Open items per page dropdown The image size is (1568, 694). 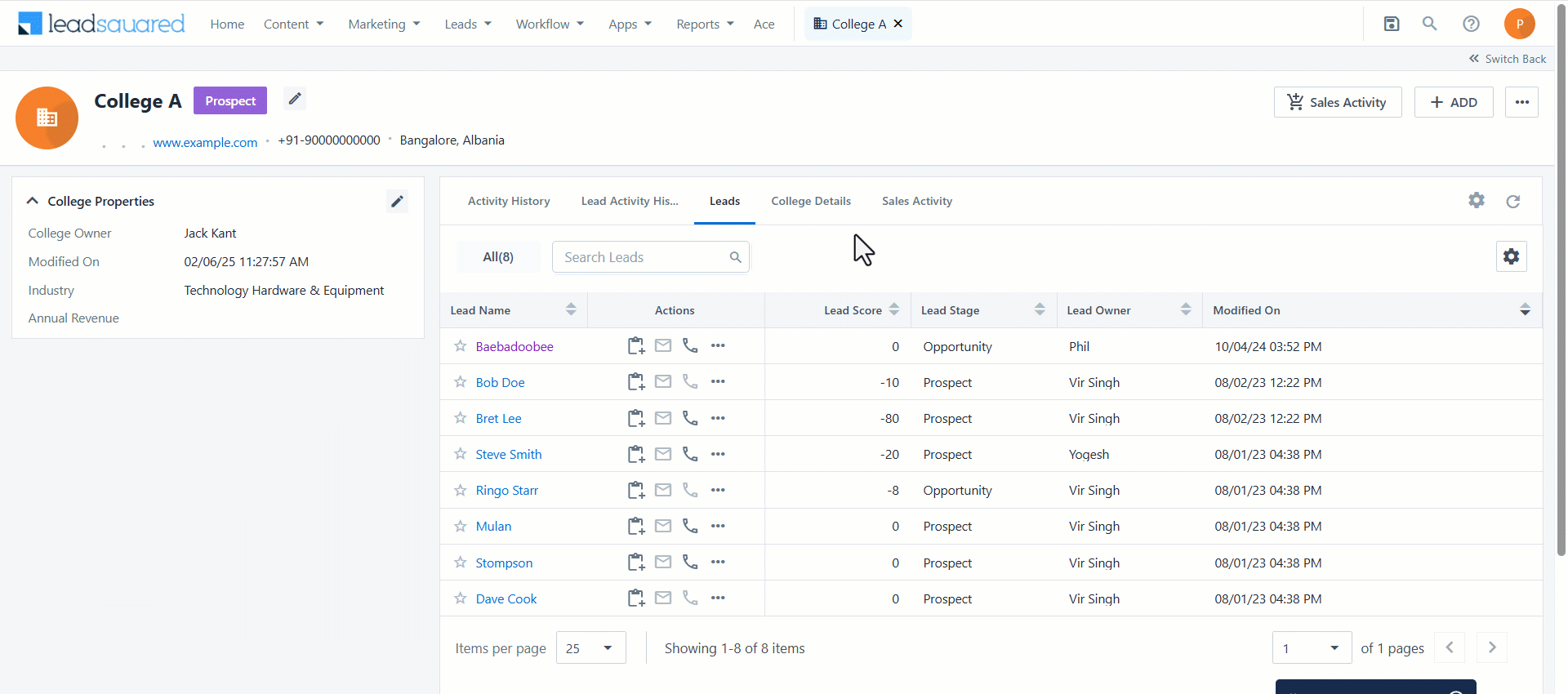(591, 647)
